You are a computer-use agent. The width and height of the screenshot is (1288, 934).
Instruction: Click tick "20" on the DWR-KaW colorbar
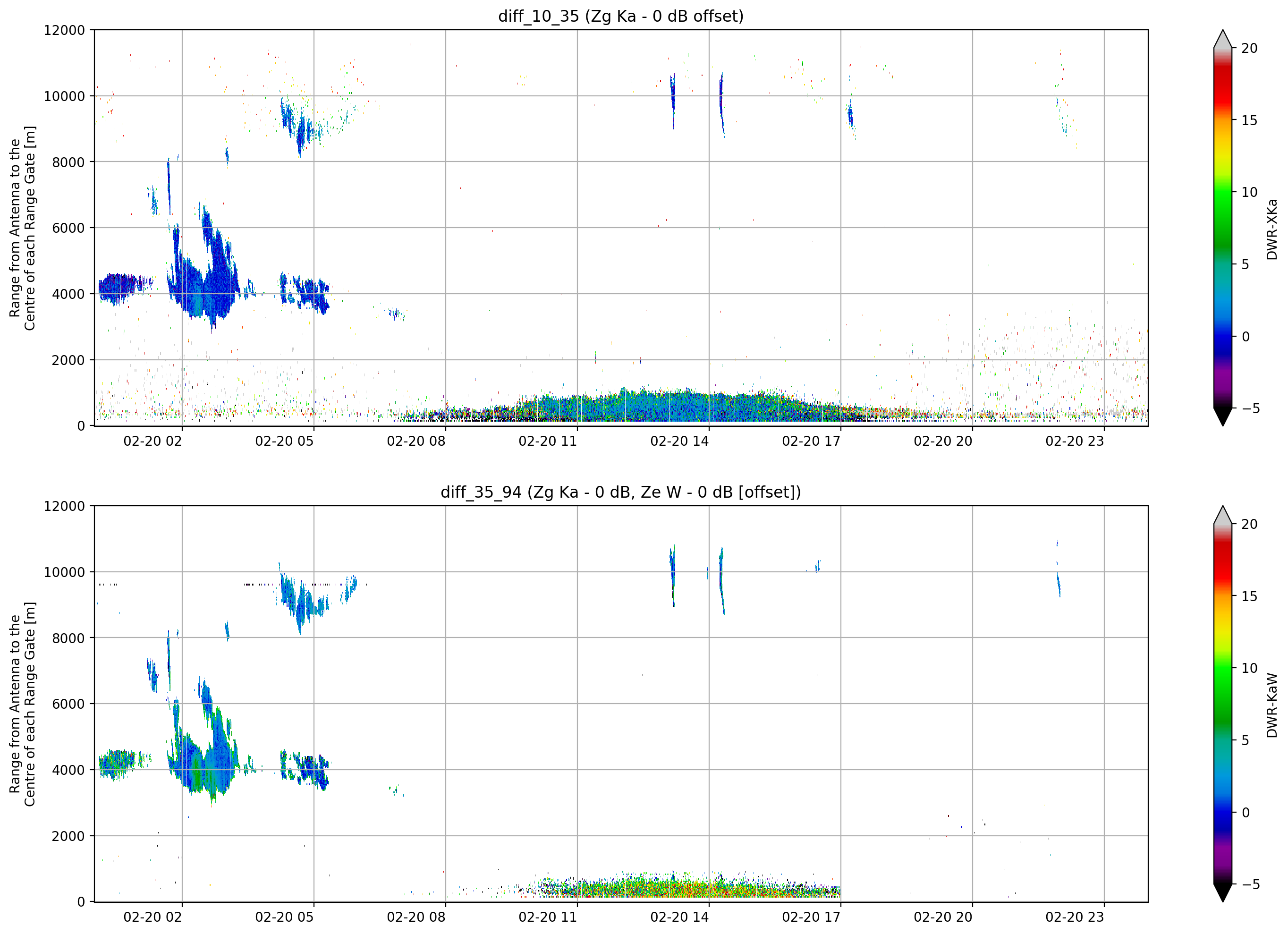click(x=1249, y=525)
